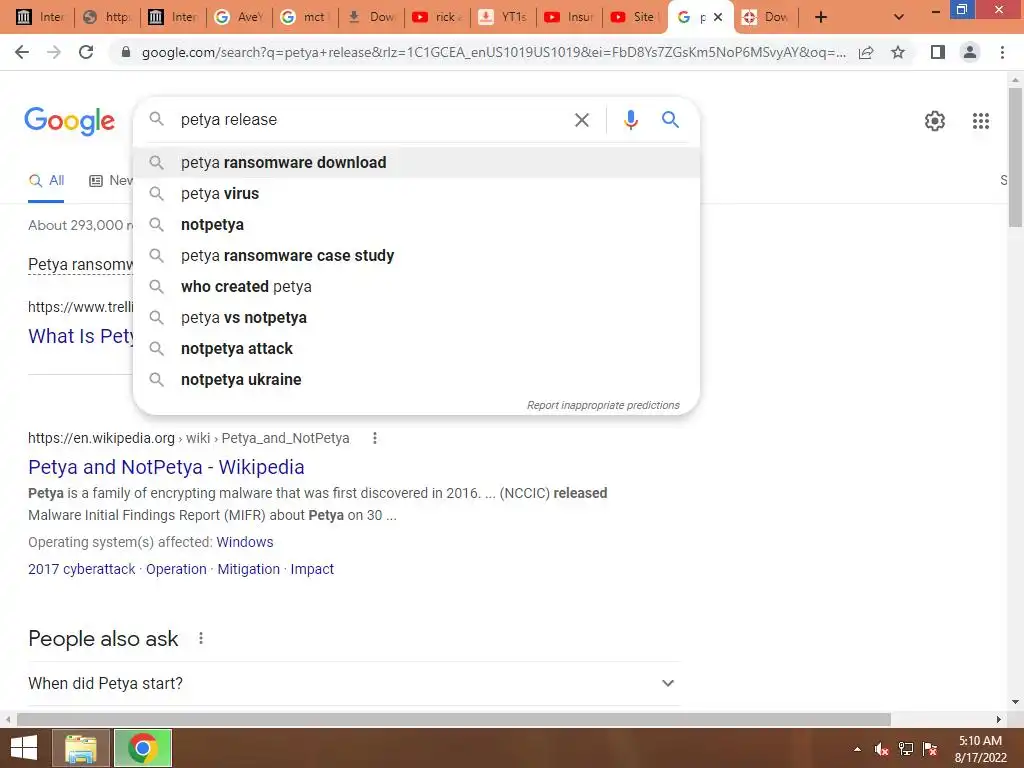This screenshot has width=1024, height=768.
Task: Open the tab search dropdown arrow
Action: pyautogui.click(x=899, y=17)
